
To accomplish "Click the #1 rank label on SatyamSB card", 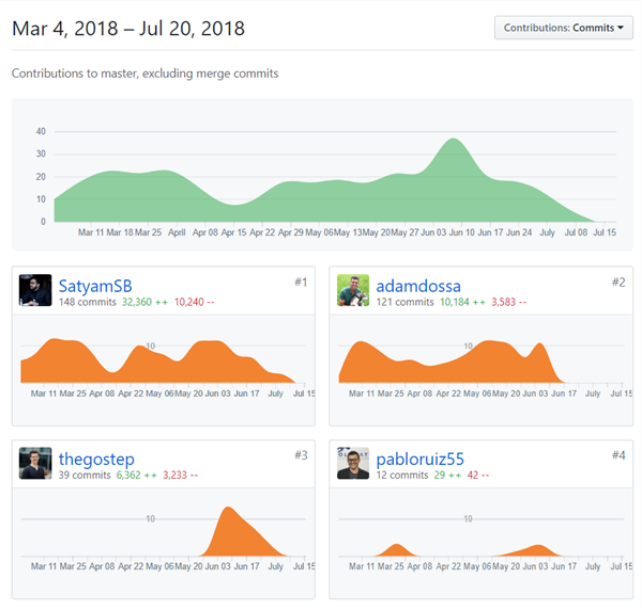I will click(301, 282).
